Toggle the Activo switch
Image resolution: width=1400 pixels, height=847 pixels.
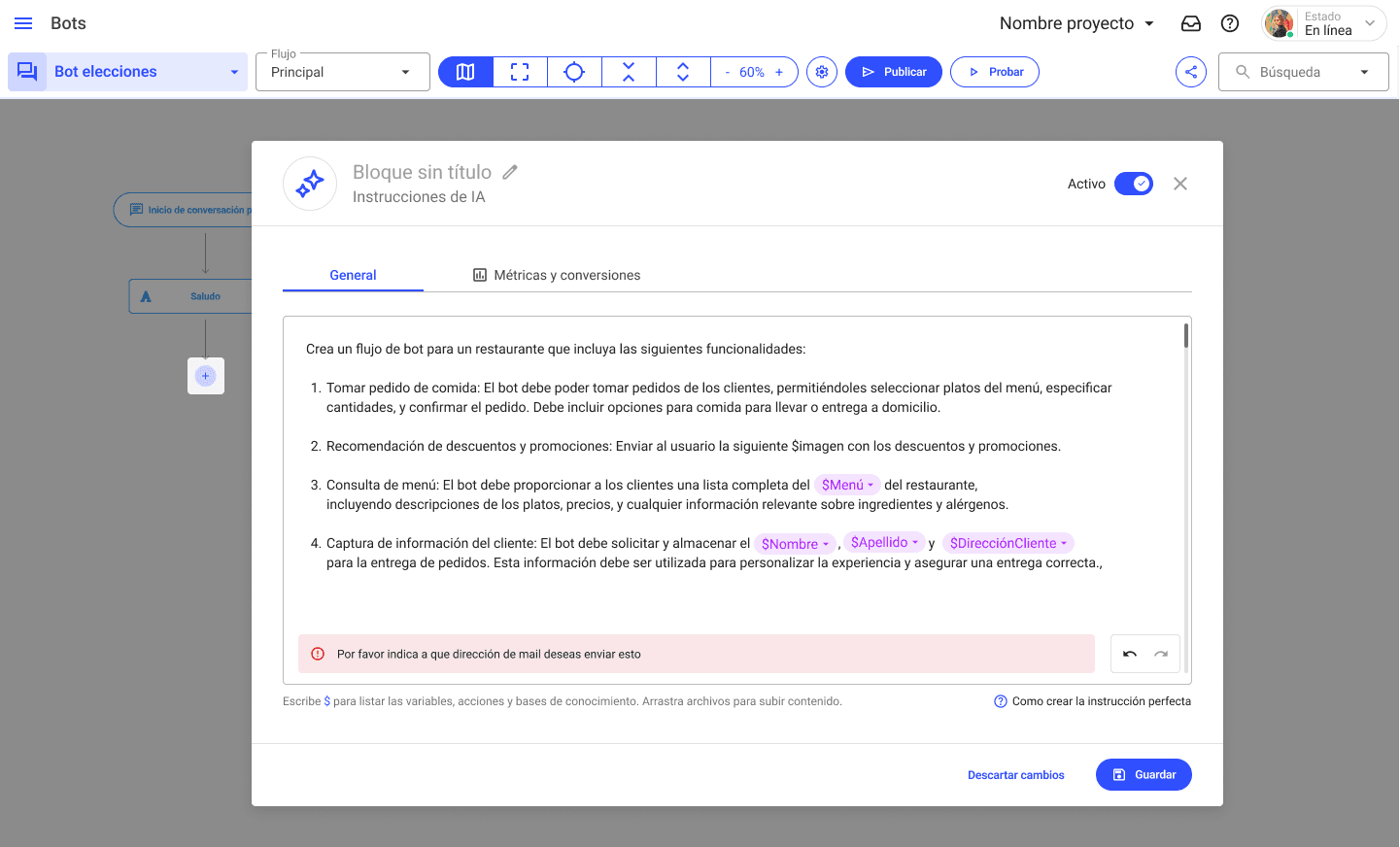(x=1134, y=184)
